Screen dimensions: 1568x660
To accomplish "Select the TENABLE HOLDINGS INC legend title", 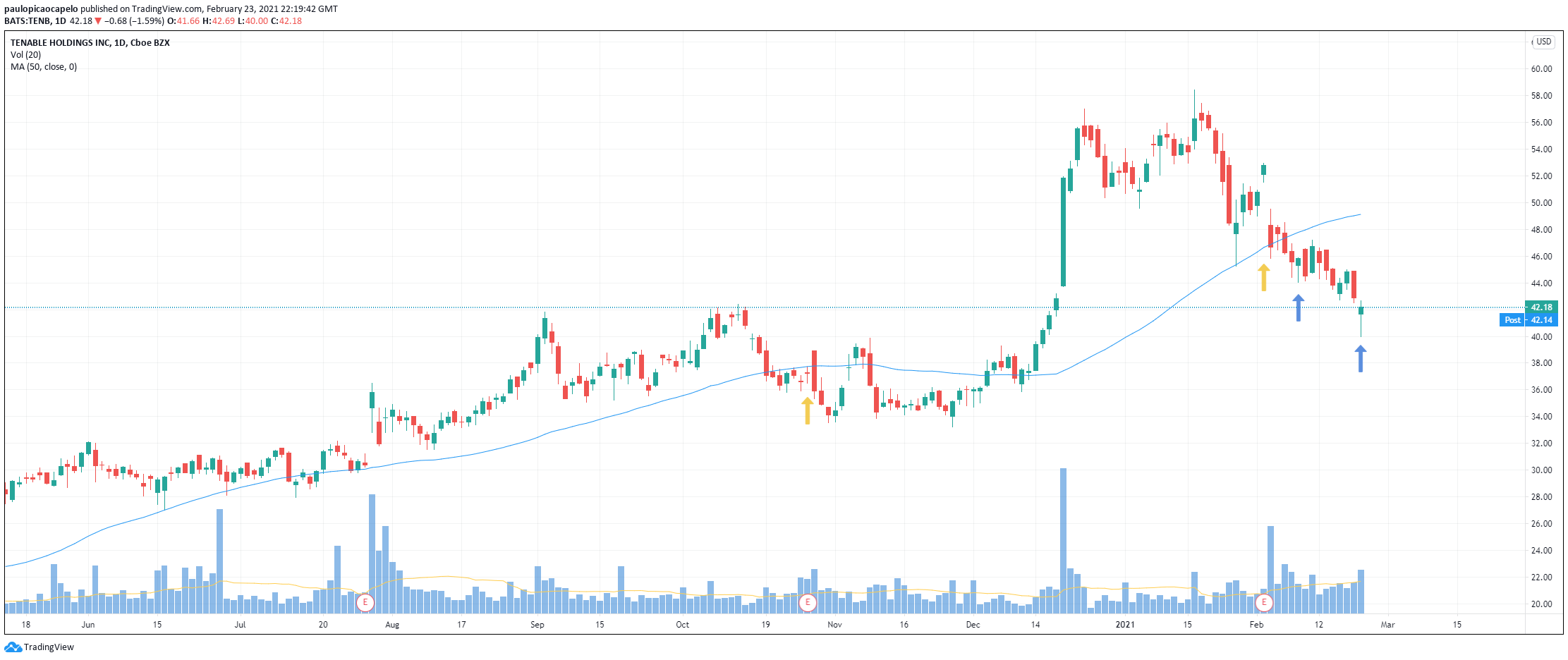I will 90,42.
